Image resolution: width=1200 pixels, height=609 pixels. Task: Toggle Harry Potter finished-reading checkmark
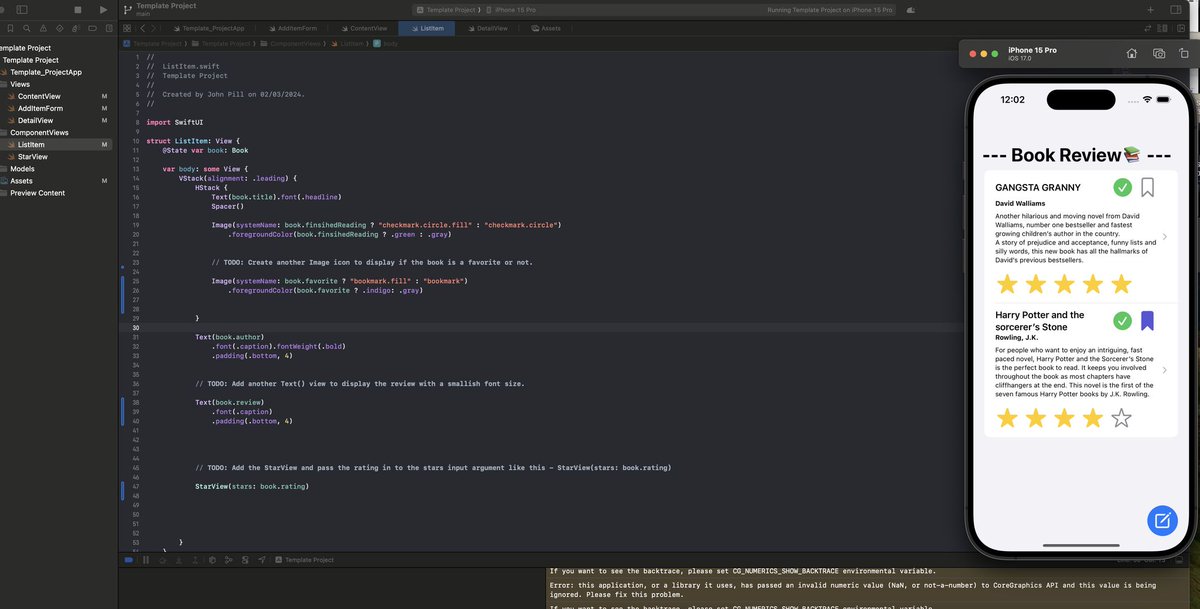(1123, 321)
